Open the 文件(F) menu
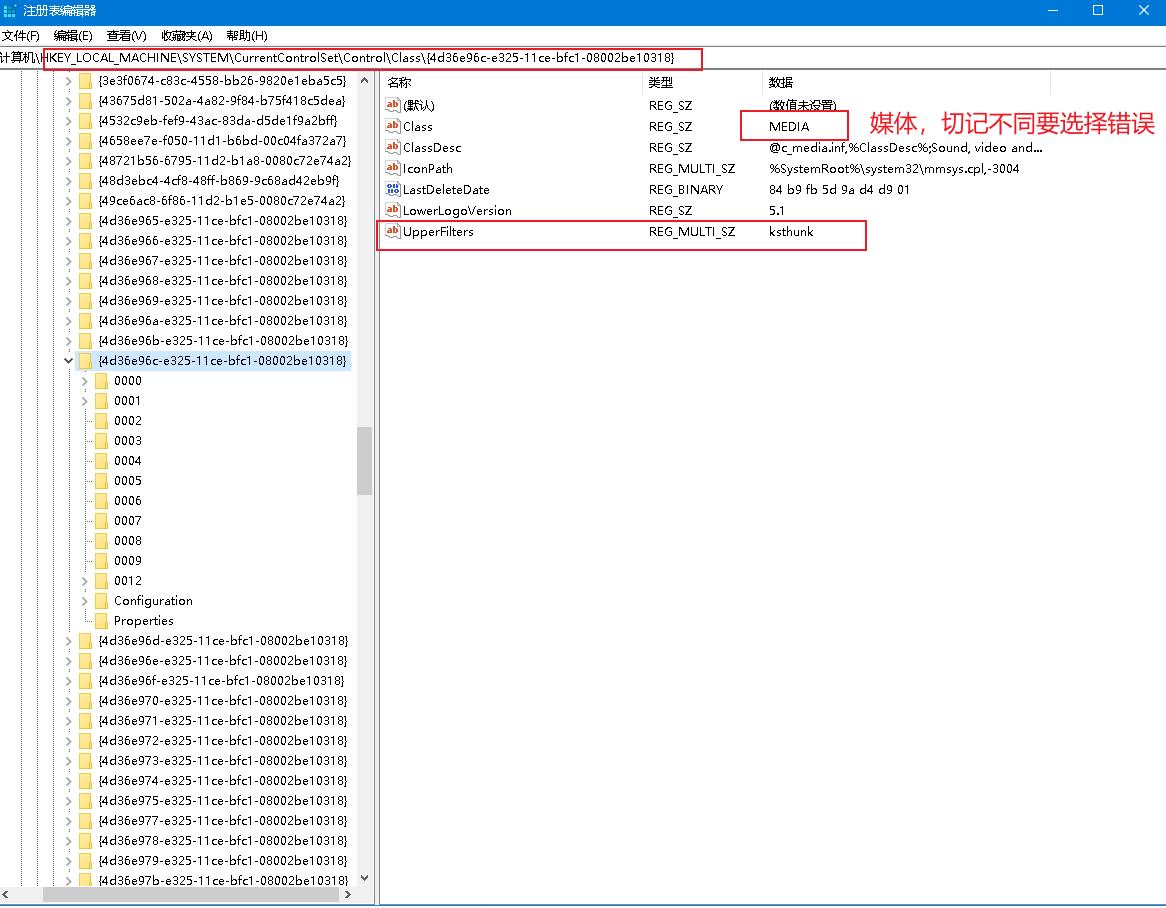 click(21, 36)
